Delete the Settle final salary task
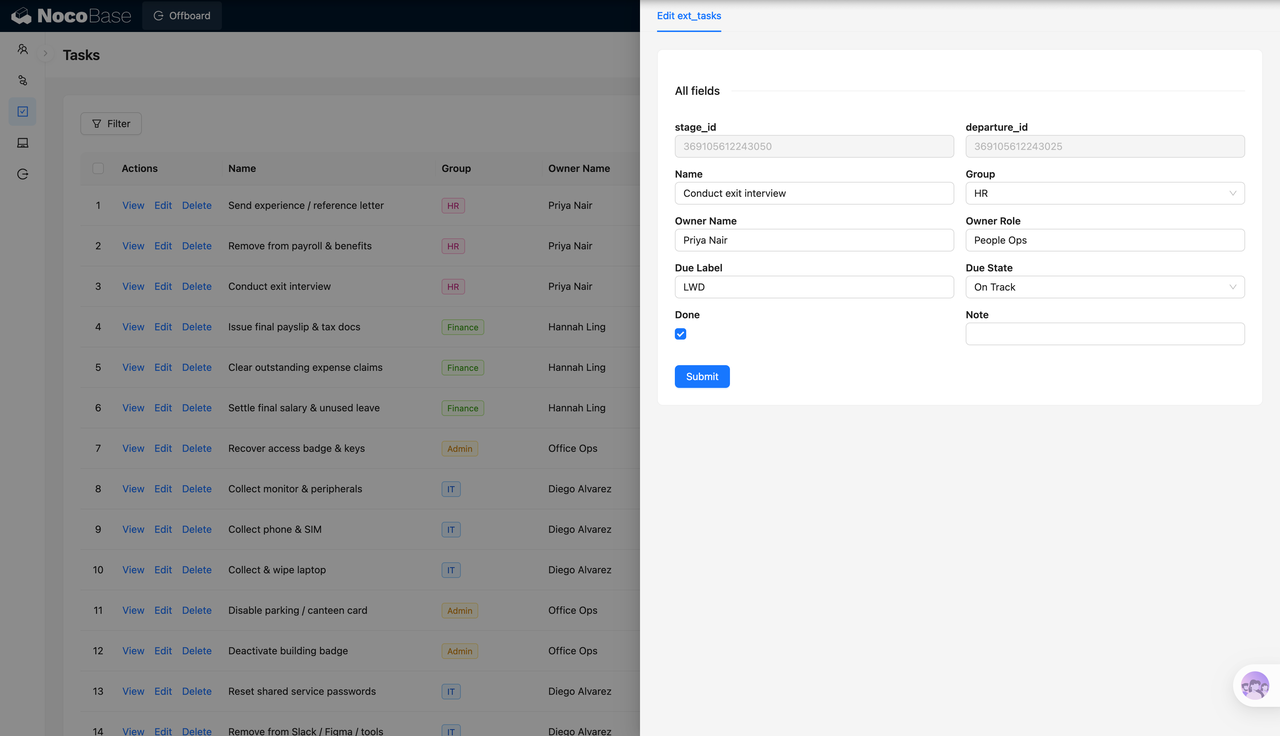 coord(197,408)
